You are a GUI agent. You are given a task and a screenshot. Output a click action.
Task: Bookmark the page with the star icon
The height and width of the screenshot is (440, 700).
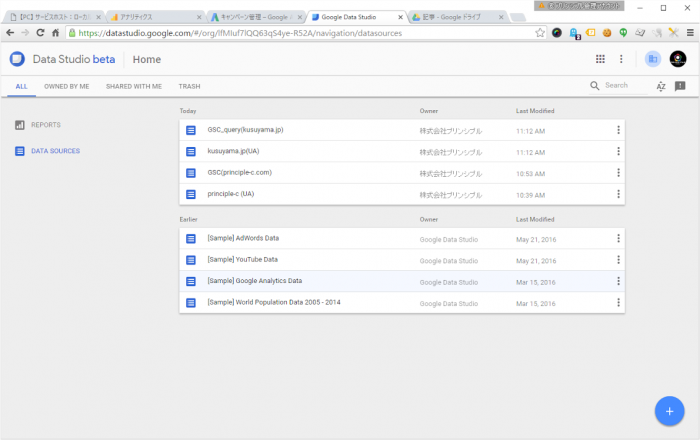(x=540, y=33)
